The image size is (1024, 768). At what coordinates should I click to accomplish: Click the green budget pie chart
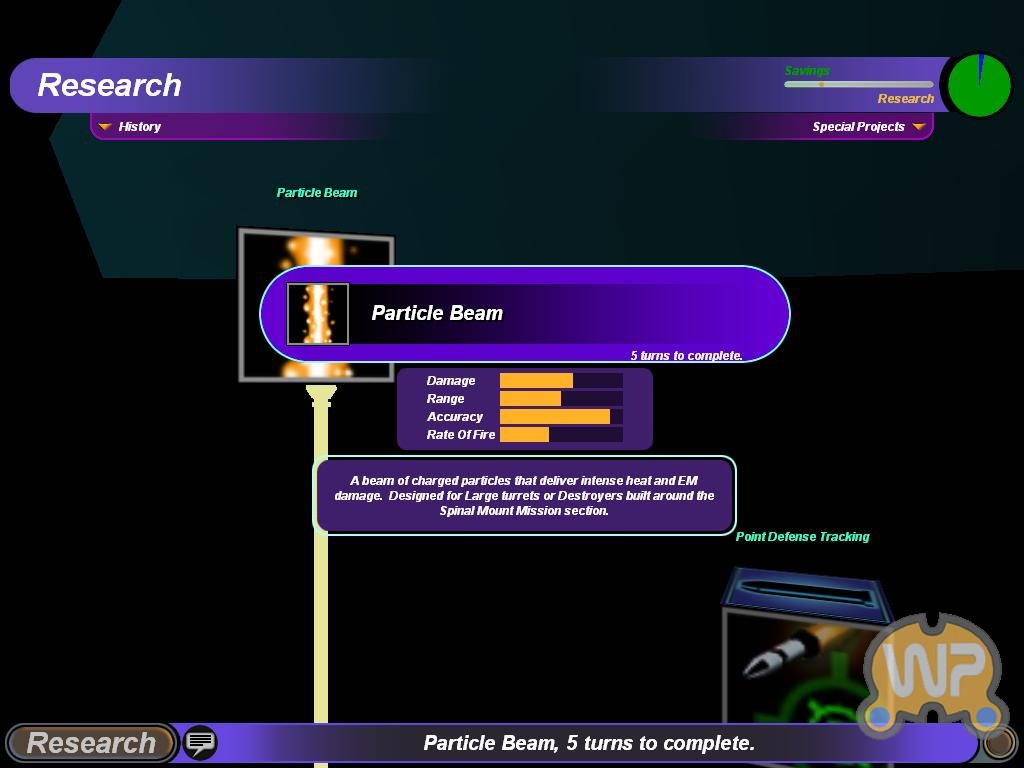coord(979,86)
